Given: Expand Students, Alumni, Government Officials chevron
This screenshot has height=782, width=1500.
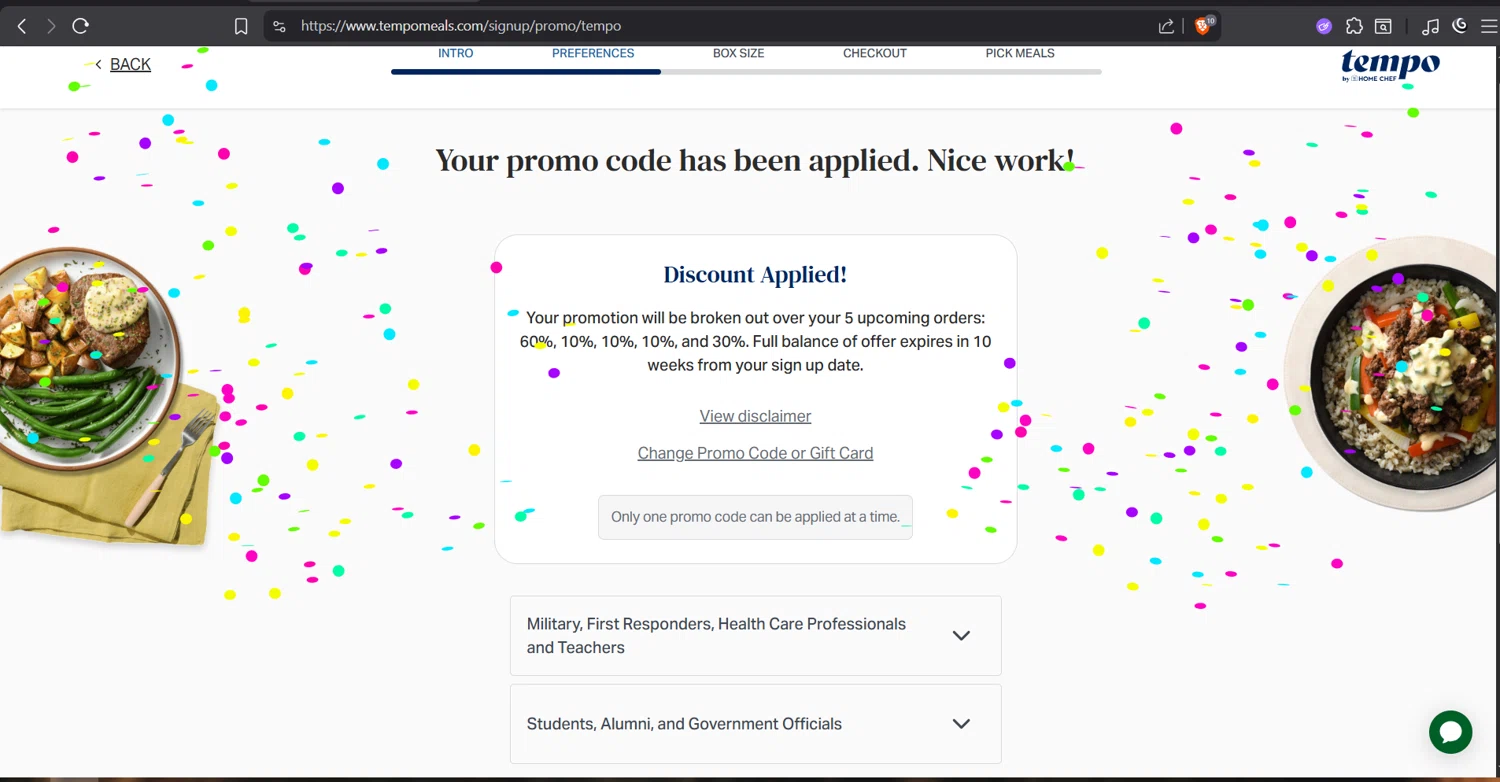Looking at the screenshot, I should (961, 724).
